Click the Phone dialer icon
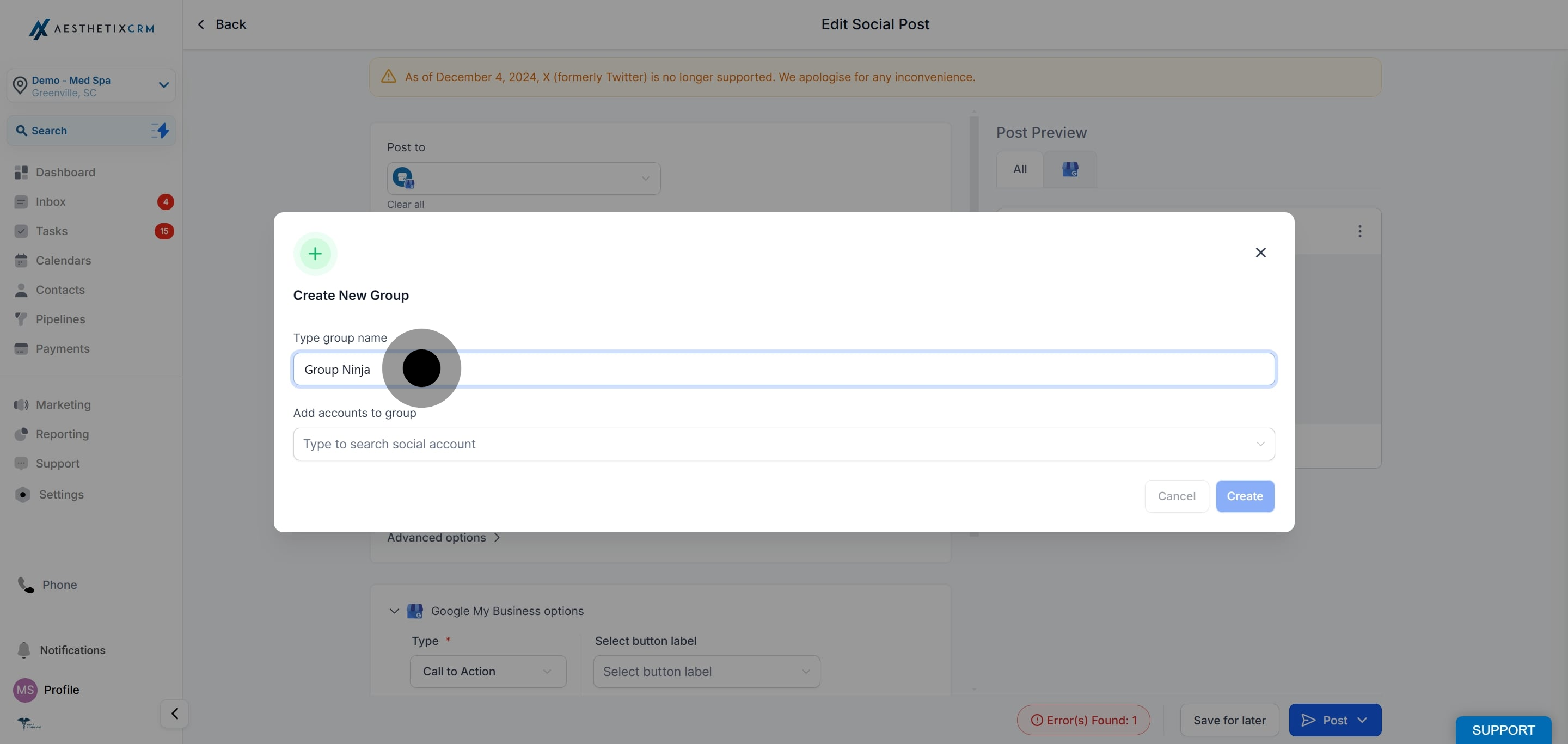Viewport: 1568px width, 744px height. pos(26,585)
